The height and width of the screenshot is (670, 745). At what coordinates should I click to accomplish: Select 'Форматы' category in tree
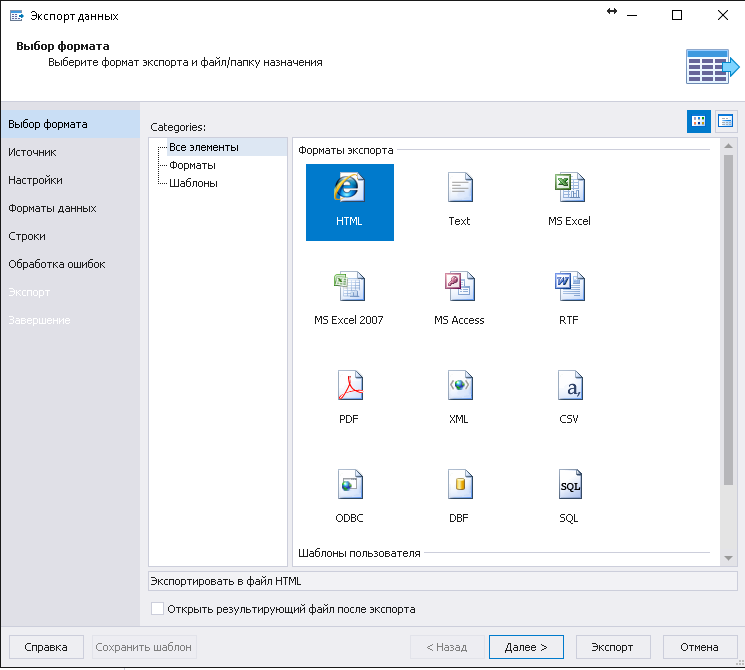(x=192, y=165)
